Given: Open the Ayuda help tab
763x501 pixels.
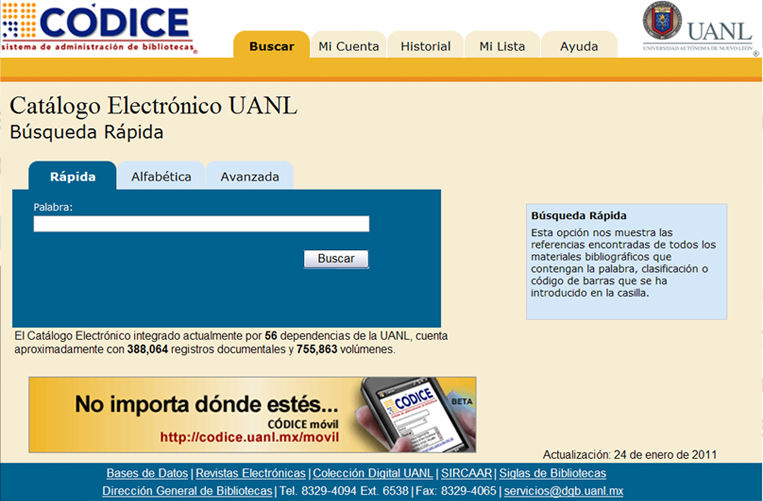Looking at the screenshot, I should tap(579, 46).
